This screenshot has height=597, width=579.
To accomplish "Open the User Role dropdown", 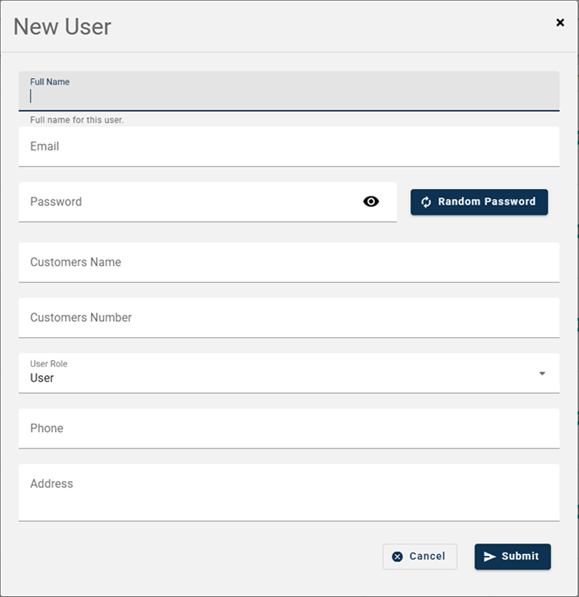I will point(289,373).
